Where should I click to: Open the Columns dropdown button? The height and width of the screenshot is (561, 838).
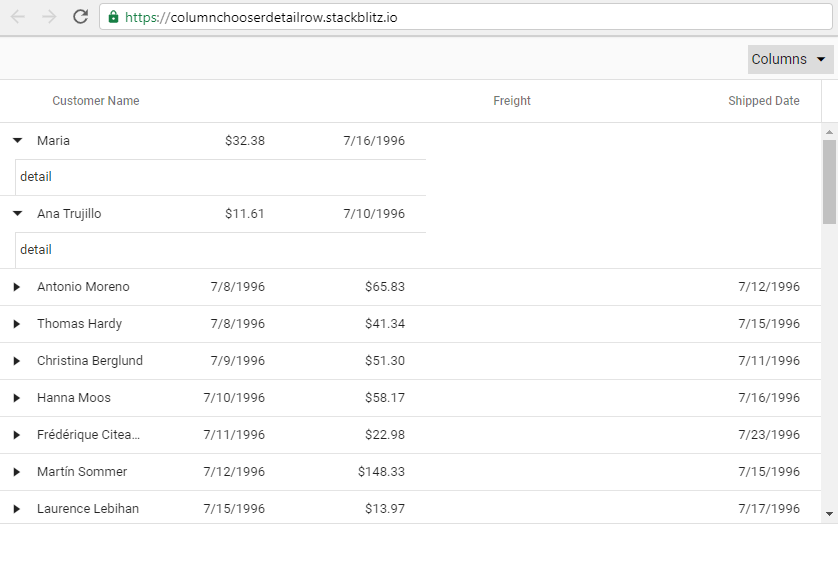tap(790, 59)
